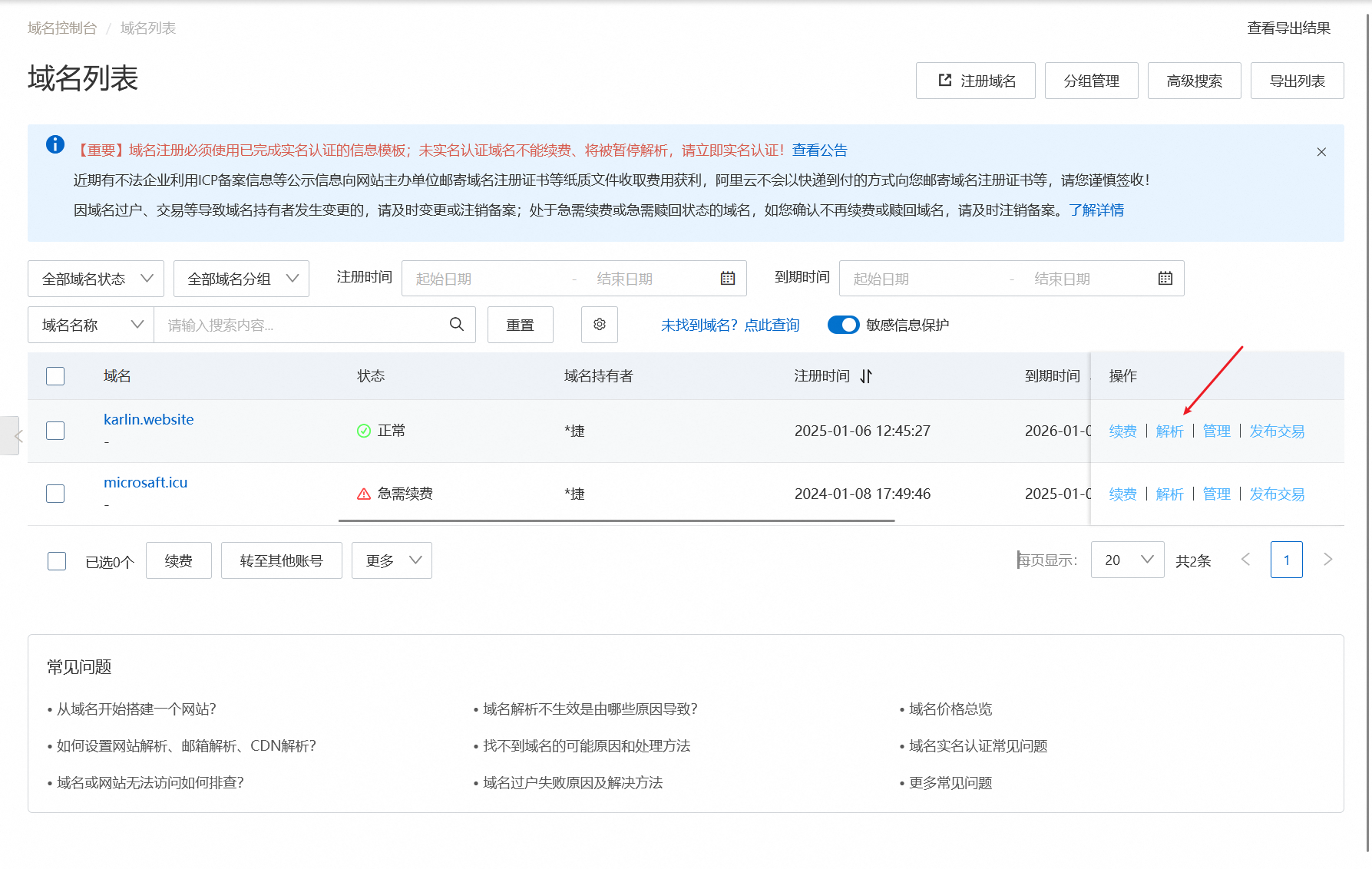Open the expiration time calendar picker icon
1372x869 pixels.
pyautogui.click(x=1165, y=279)
